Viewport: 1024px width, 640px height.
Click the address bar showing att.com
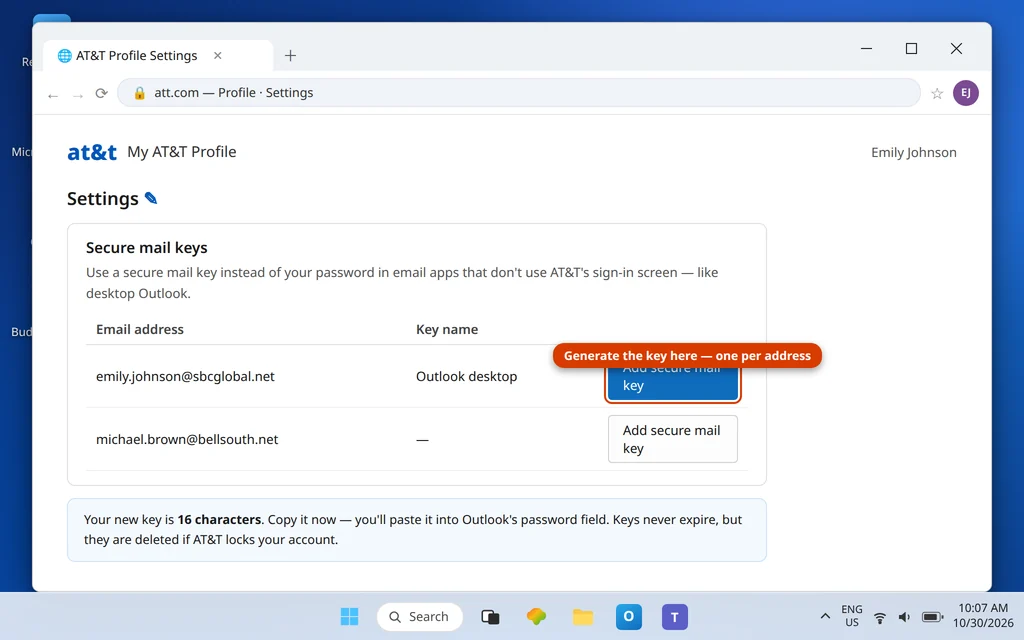click(x=519, y=93)
